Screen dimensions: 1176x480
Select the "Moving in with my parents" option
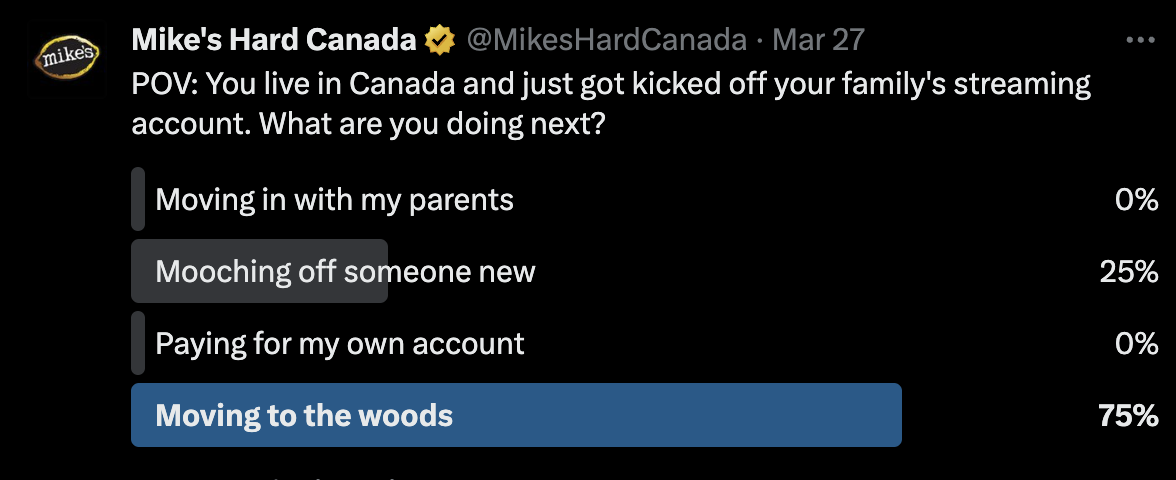pos(335,200)
